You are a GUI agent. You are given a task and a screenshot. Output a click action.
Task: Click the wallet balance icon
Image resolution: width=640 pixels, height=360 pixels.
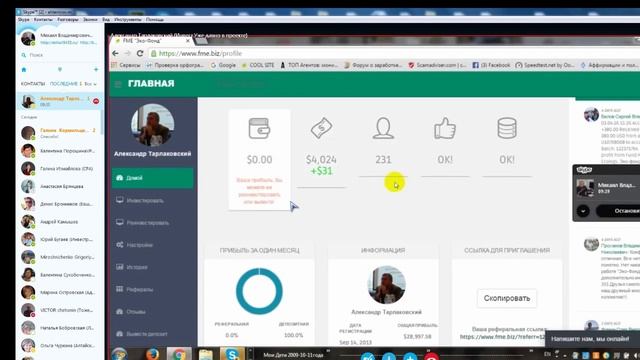pos(260,128)
